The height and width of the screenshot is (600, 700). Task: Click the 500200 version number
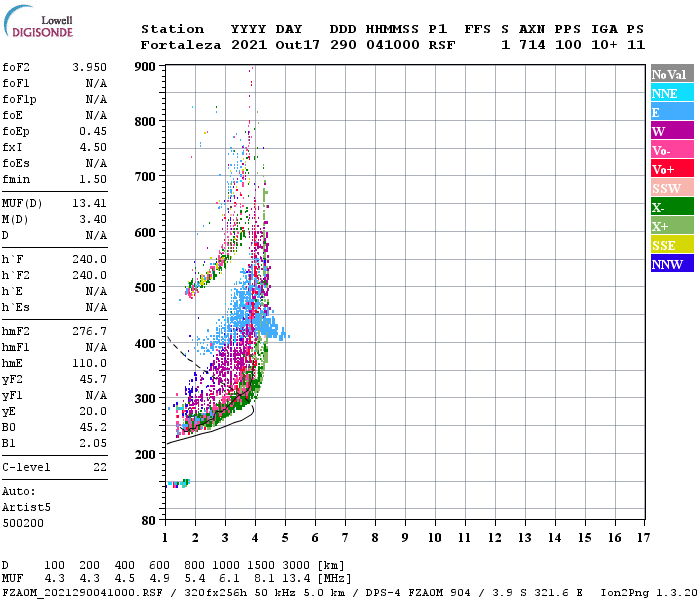[x=23, y=523]
